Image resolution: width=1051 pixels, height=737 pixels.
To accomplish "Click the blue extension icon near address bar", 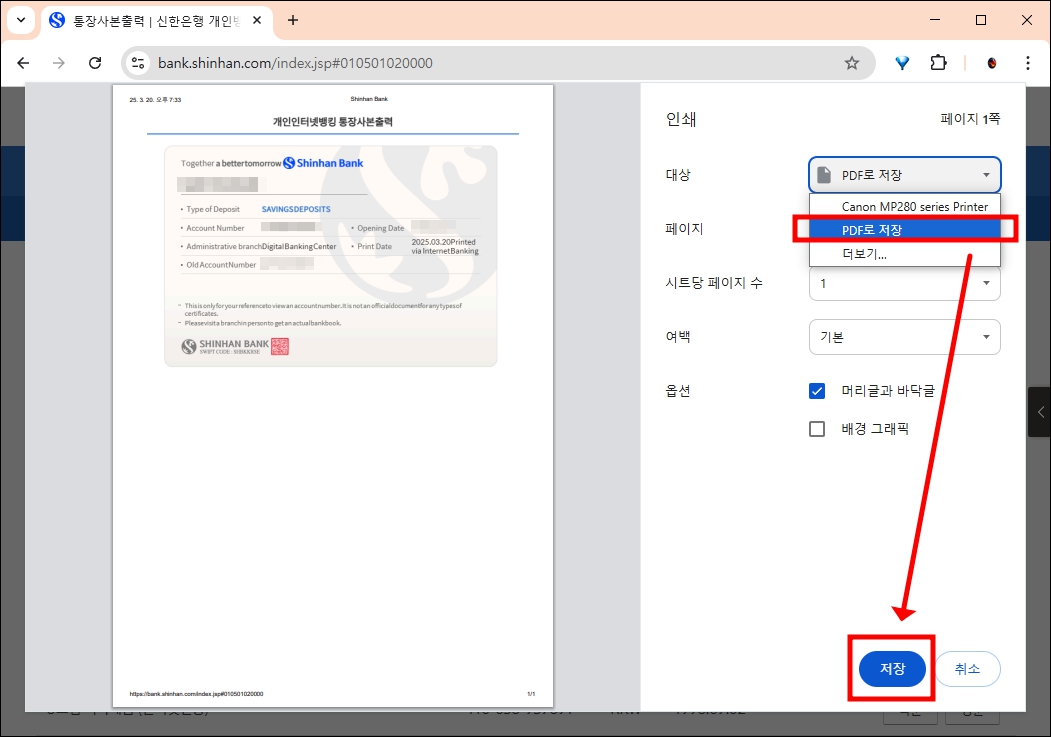I will click(x=901, y=62).
